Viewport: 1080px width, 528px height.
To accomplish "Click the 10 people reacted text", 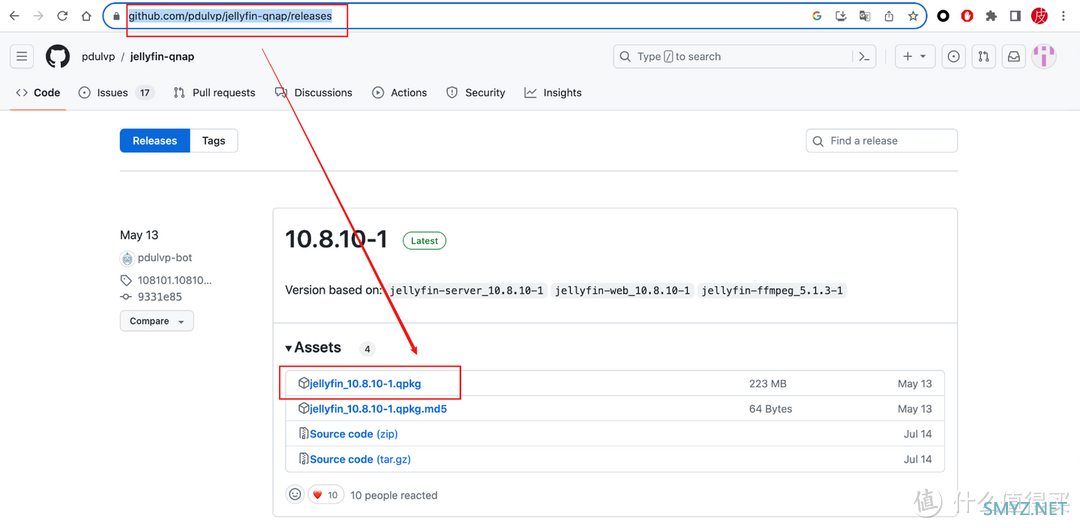I will click(394, 495).
